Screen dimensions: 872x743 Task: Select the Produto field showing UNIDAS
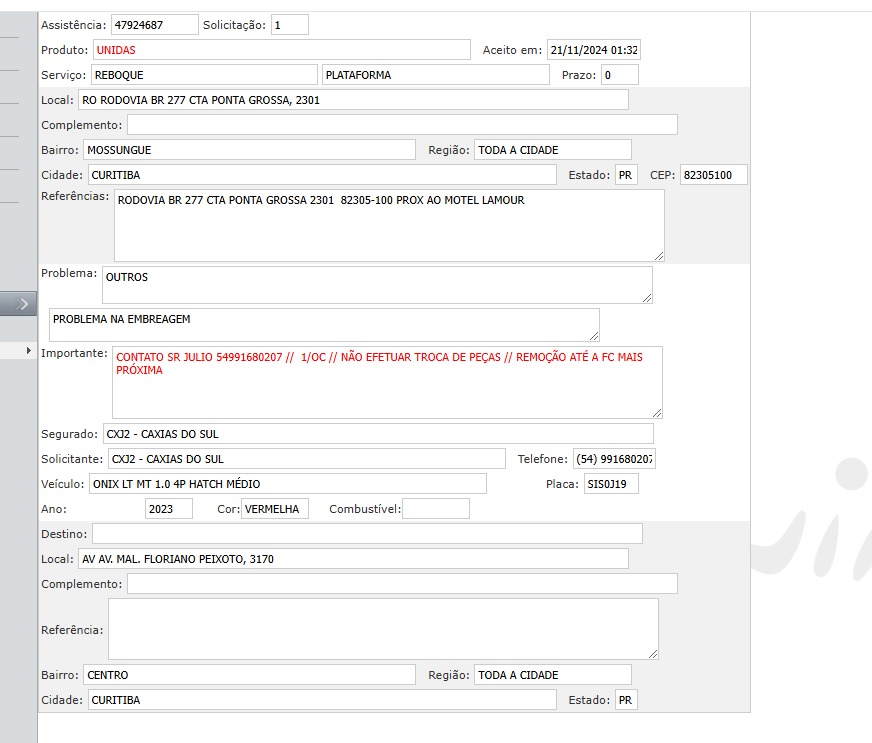click(x=281, y=50)
